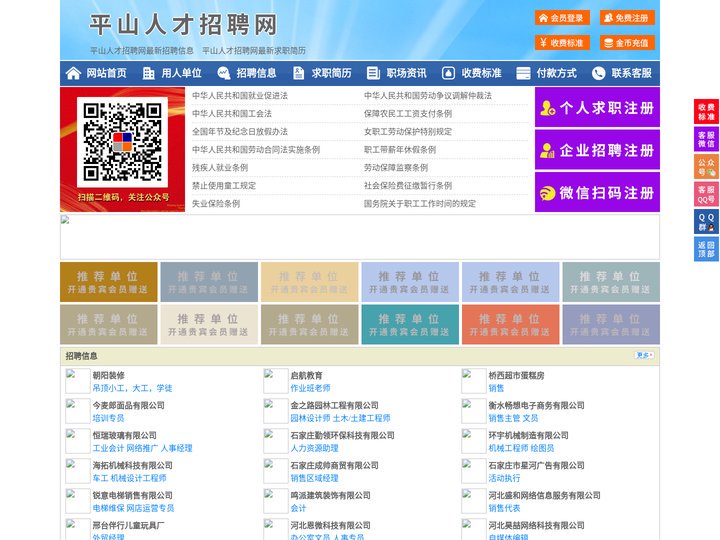Open the 联系客服 menu item

click(x=631, y=73)
